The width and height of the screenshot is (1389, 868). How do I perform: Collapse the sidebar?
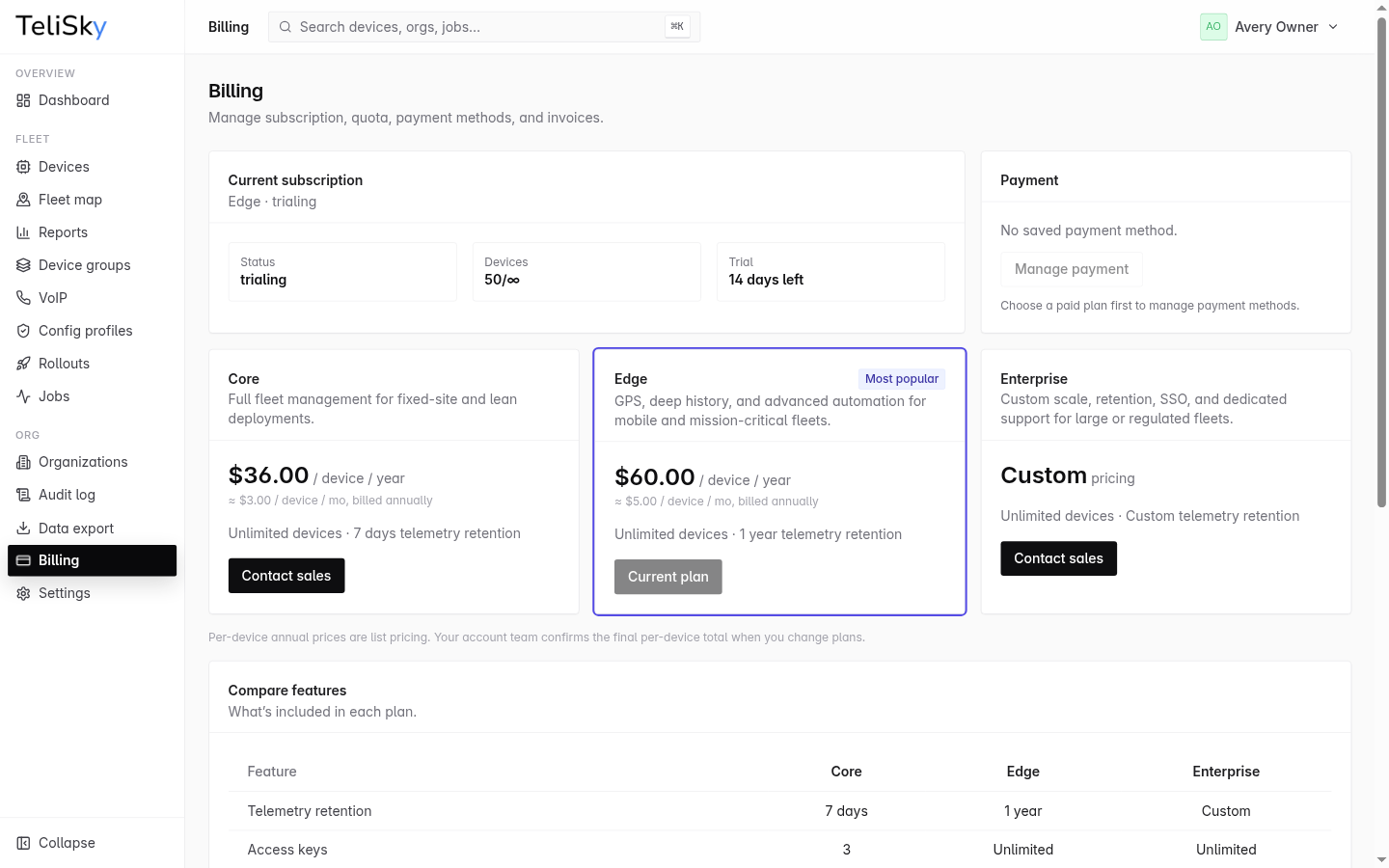[x=92, y=843]
